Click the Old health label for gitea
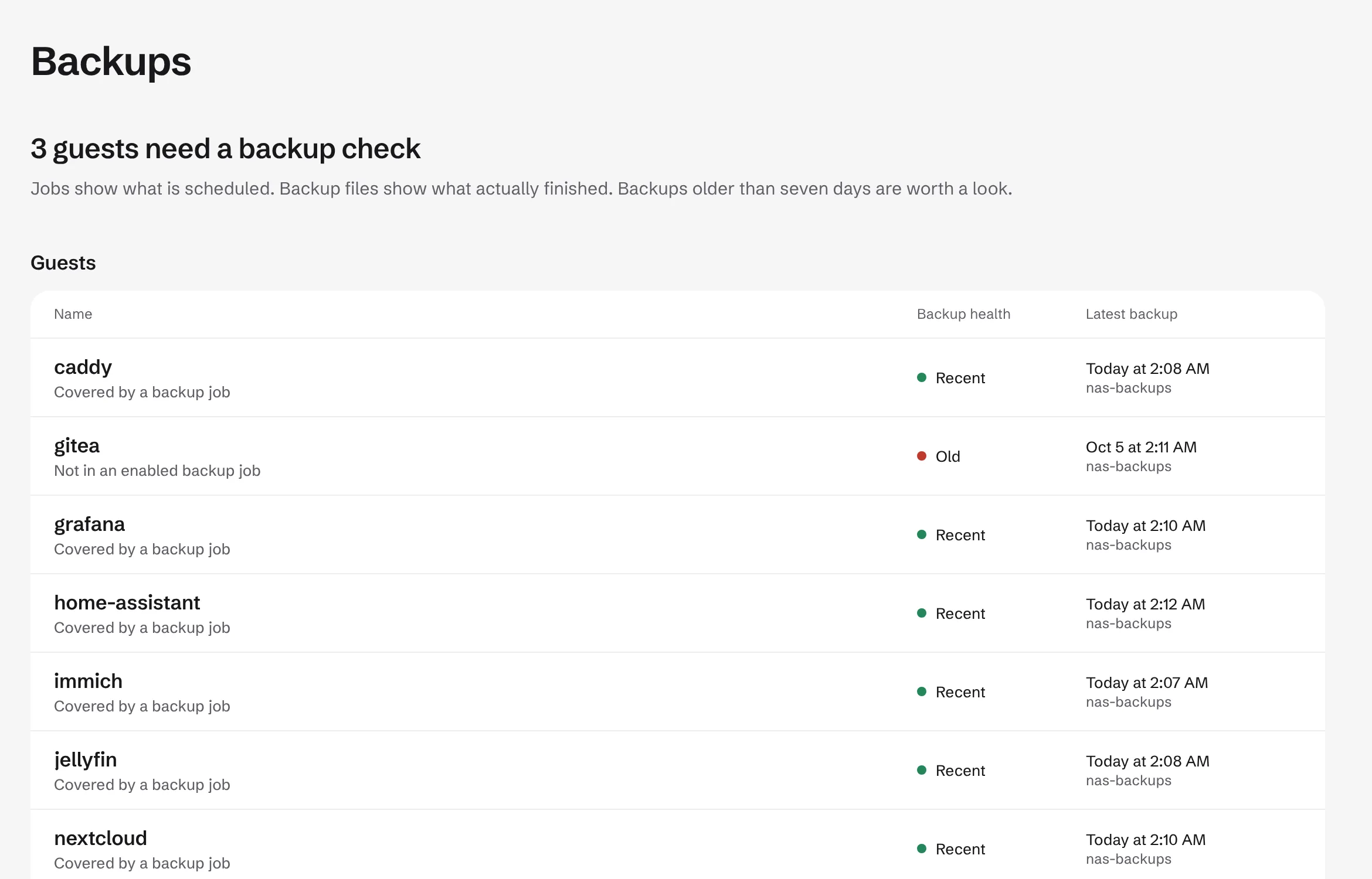 pyautogui.click(x=948, y=456)
